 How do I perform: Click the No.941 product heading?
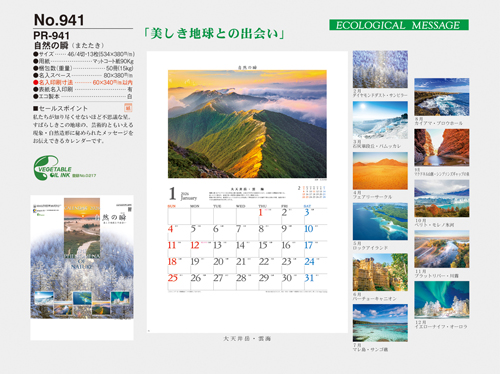(x=59, y=20)
